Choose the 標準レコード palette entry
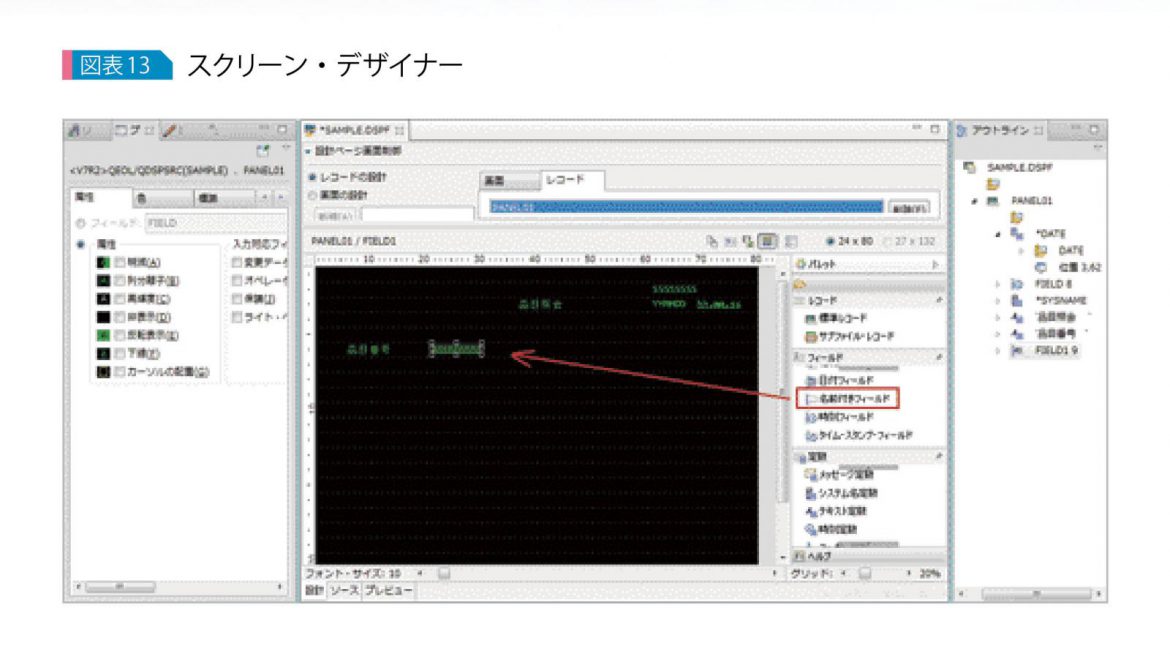This screenshot has height=654, width=1170. click(x=836, y=319)
